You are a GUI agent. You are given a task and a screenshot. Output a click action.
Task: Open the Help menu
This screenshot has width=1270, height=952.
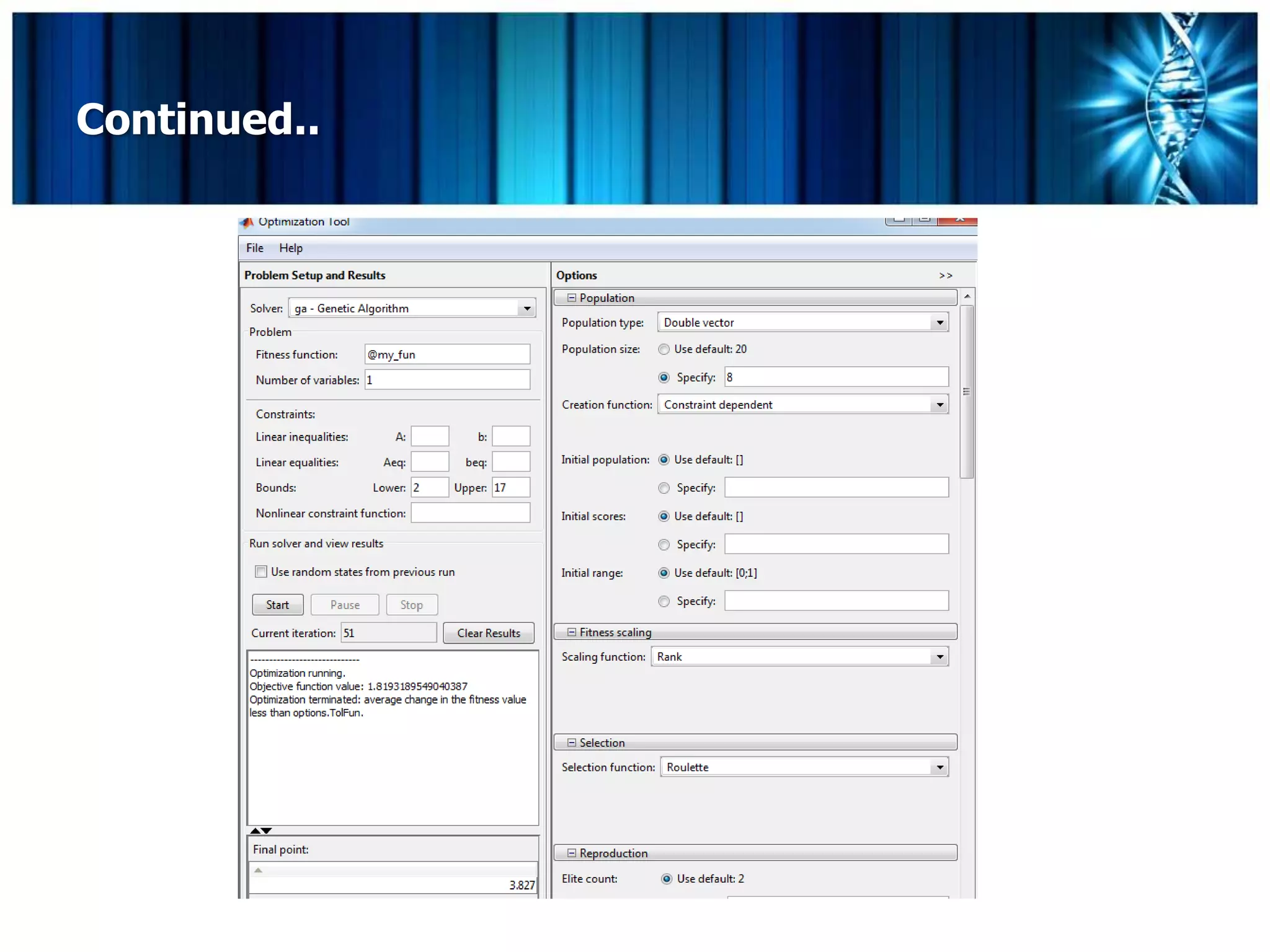(x=290, y=248)
